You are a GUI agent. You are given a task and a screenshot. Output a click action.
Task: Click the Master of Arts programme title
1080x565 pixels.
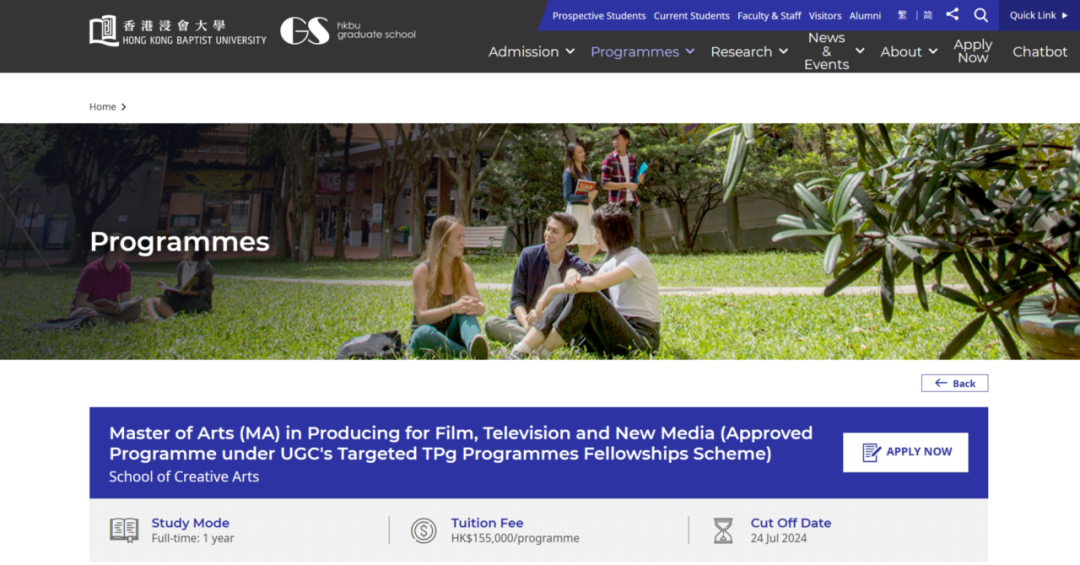coord(461,443)
